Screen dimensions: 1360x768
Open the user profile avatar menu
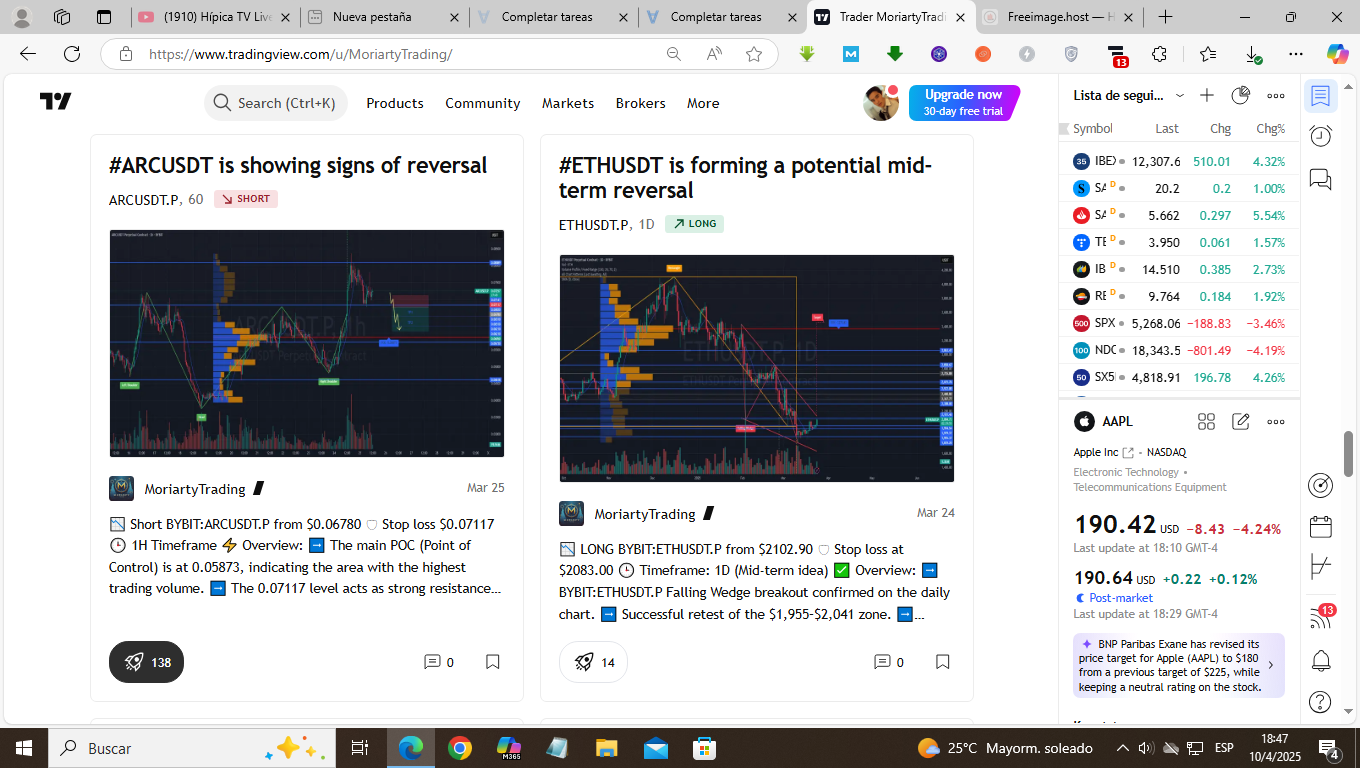881,103
